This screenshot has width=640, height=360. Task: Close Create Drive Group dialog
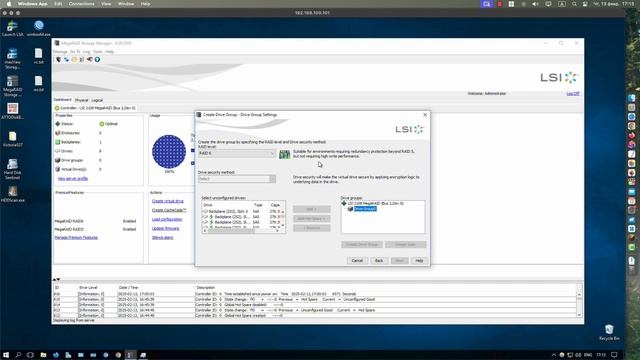(425, 115)
